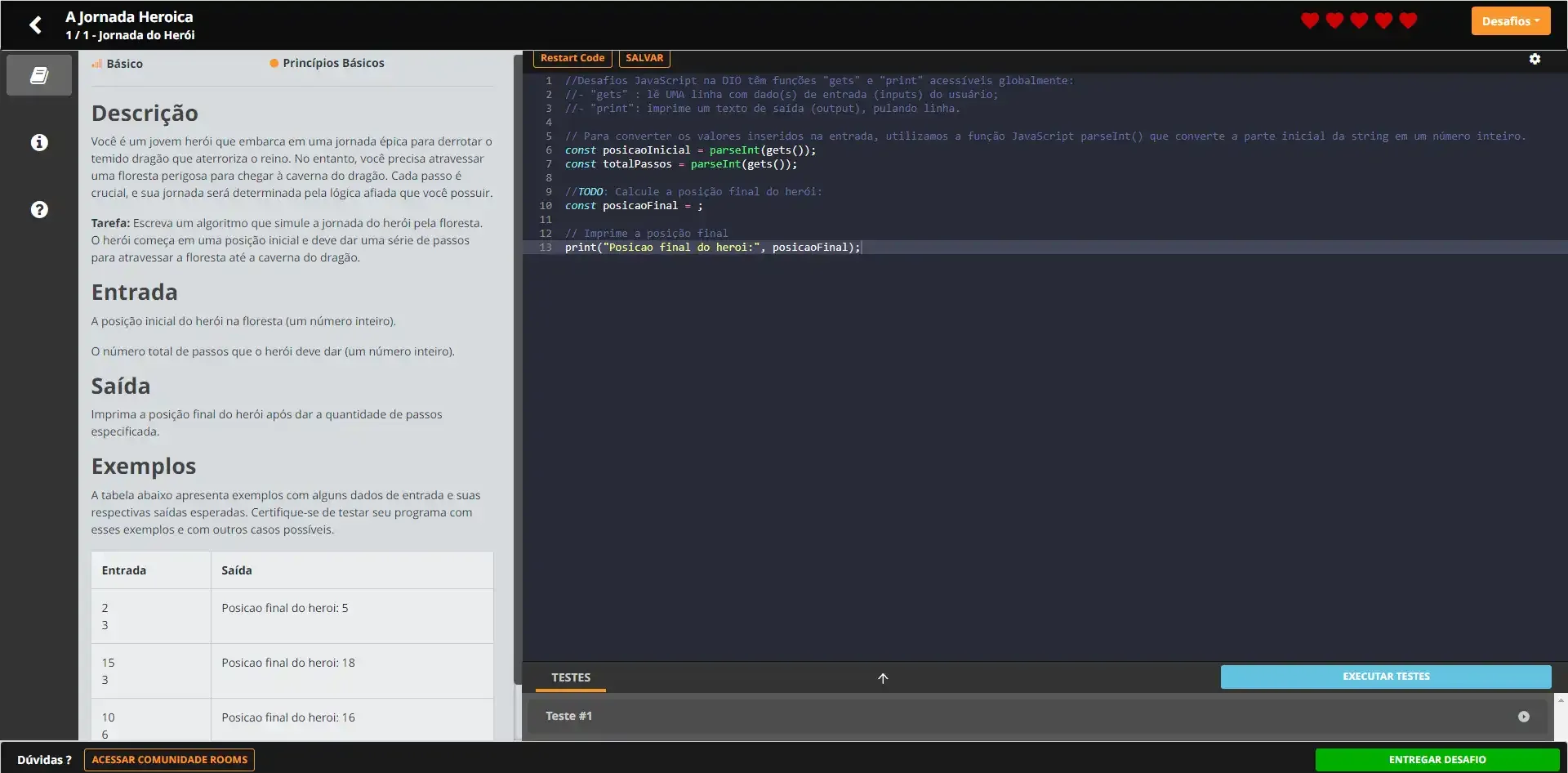Click 'A Jornada Heroica' title
The height and width of the screenshot is (773, 1568).
point(129,17)
